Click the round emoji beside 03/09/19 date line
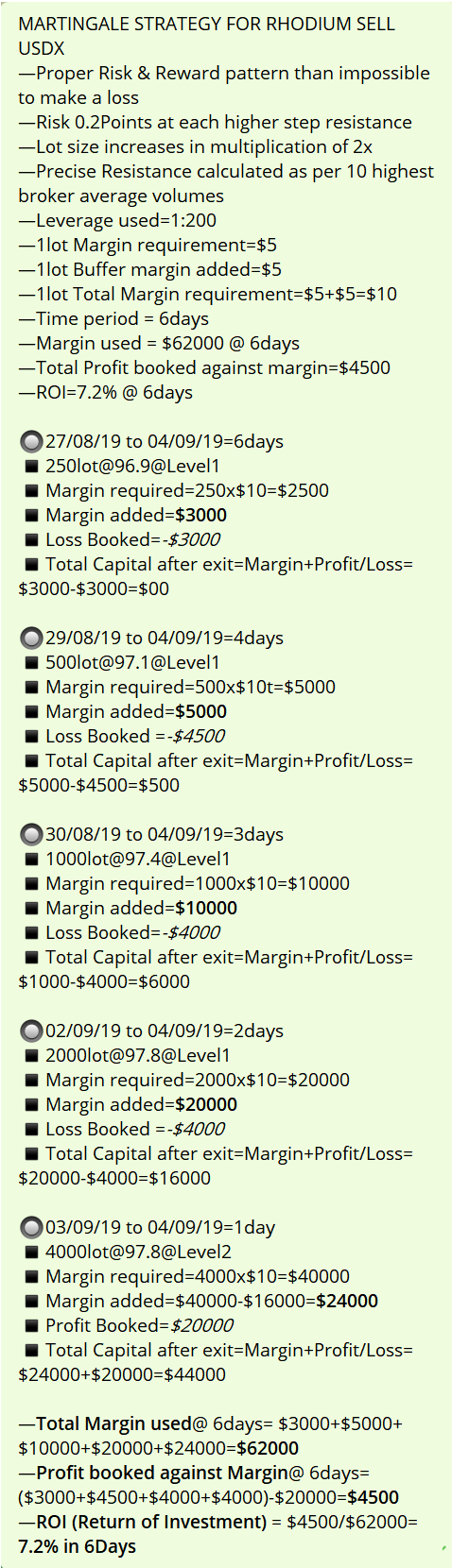The height and width of the screenshot is (1568, 452). 31,1227
